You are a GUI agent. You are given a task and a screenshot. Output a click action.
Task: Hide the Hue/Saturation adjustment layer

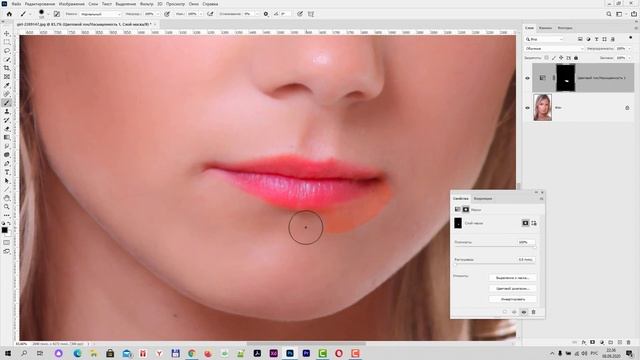coord(527,78)
